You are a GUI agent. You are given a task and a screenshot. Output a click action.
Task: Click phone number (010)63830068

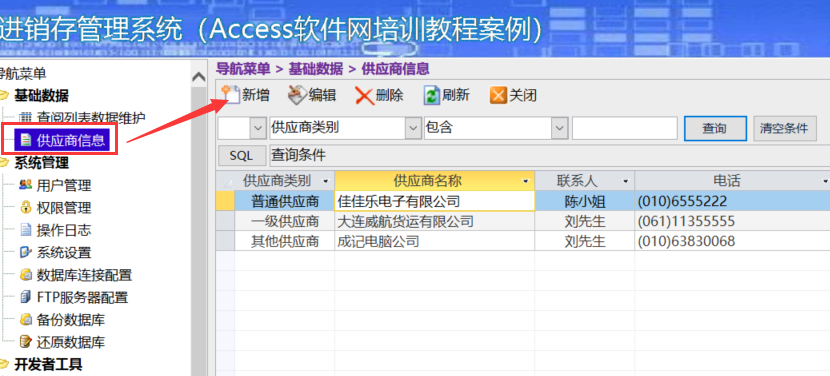[687, 241]
